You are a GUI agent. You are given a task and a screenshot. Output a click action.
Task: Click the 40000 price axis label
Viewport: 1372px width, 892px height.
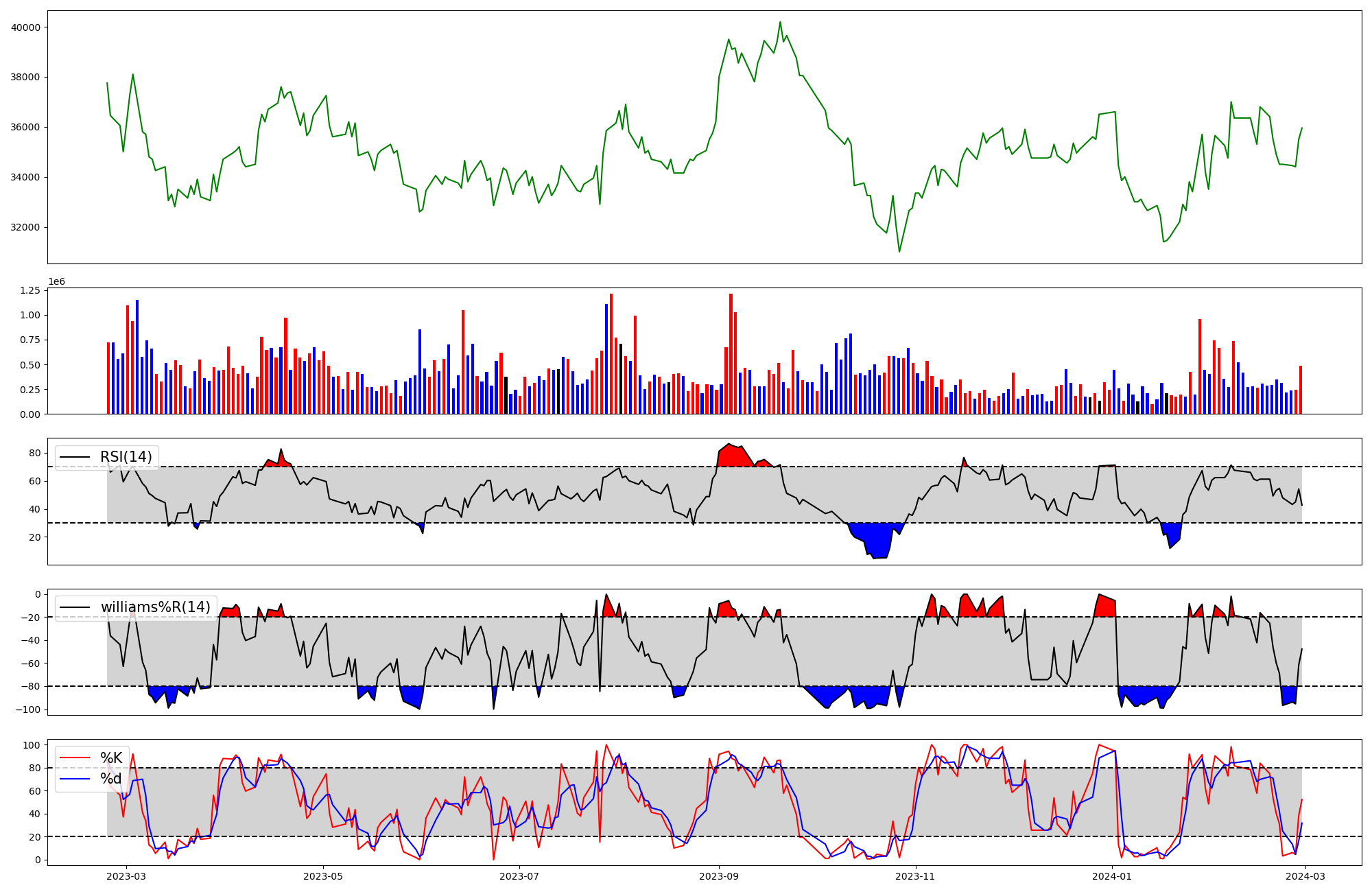point(26,27)
